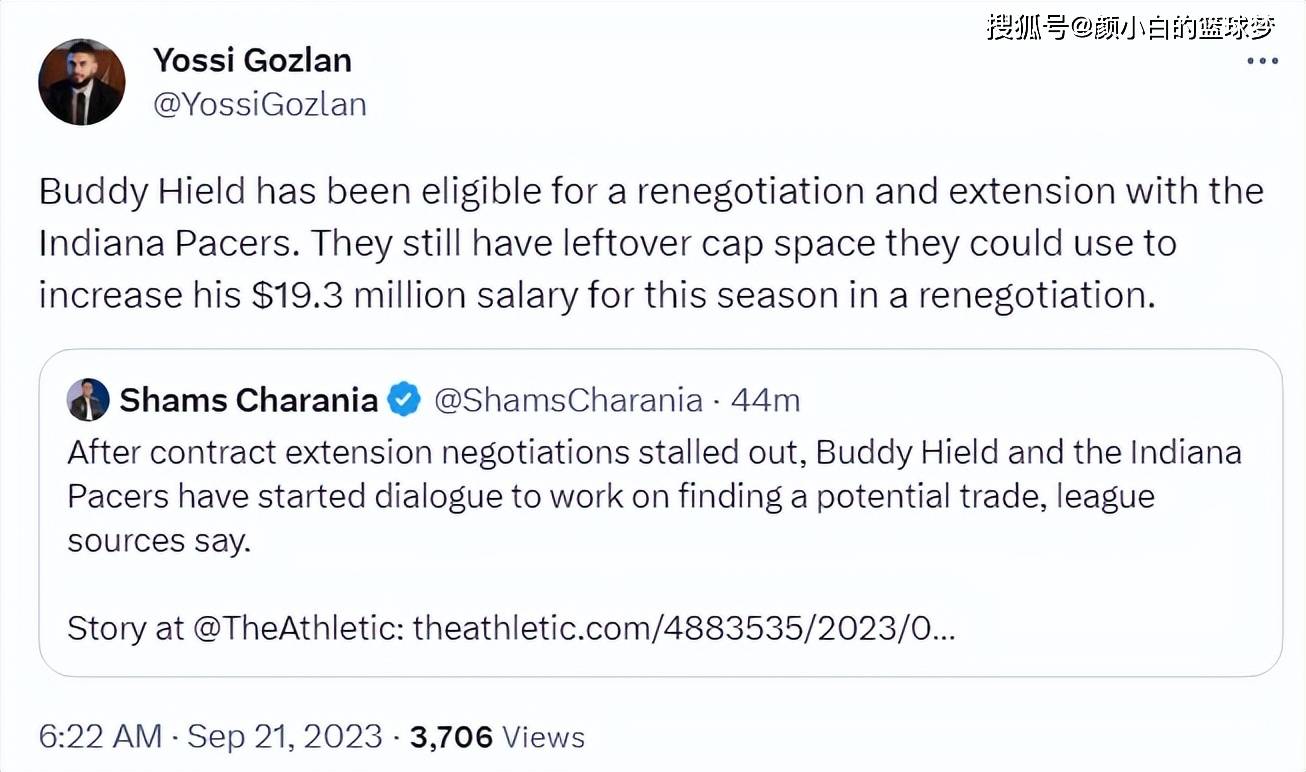Click the 3,706 Views count

497,737
